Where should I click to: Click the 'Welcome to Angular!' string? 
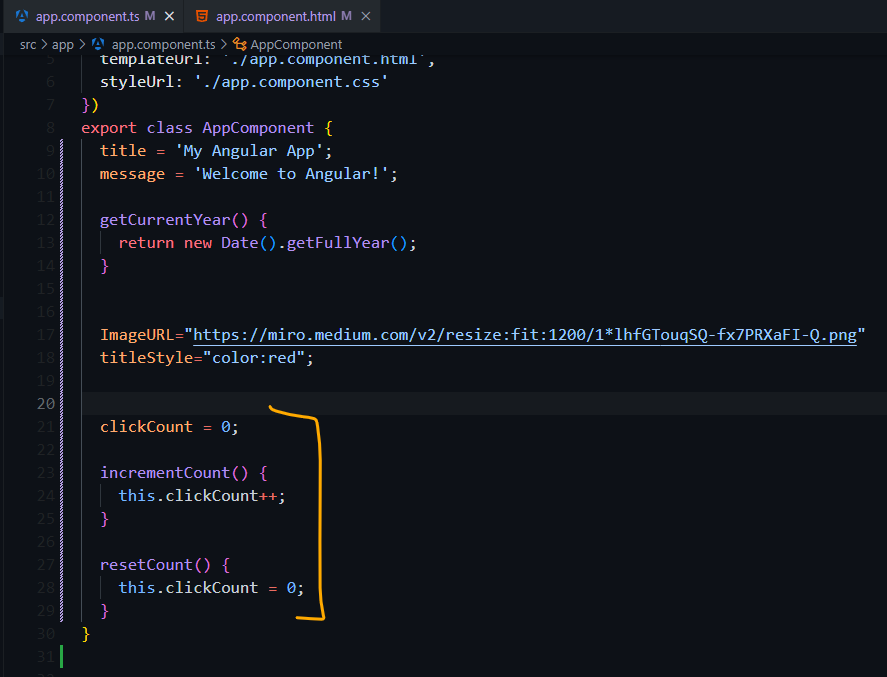291,174
